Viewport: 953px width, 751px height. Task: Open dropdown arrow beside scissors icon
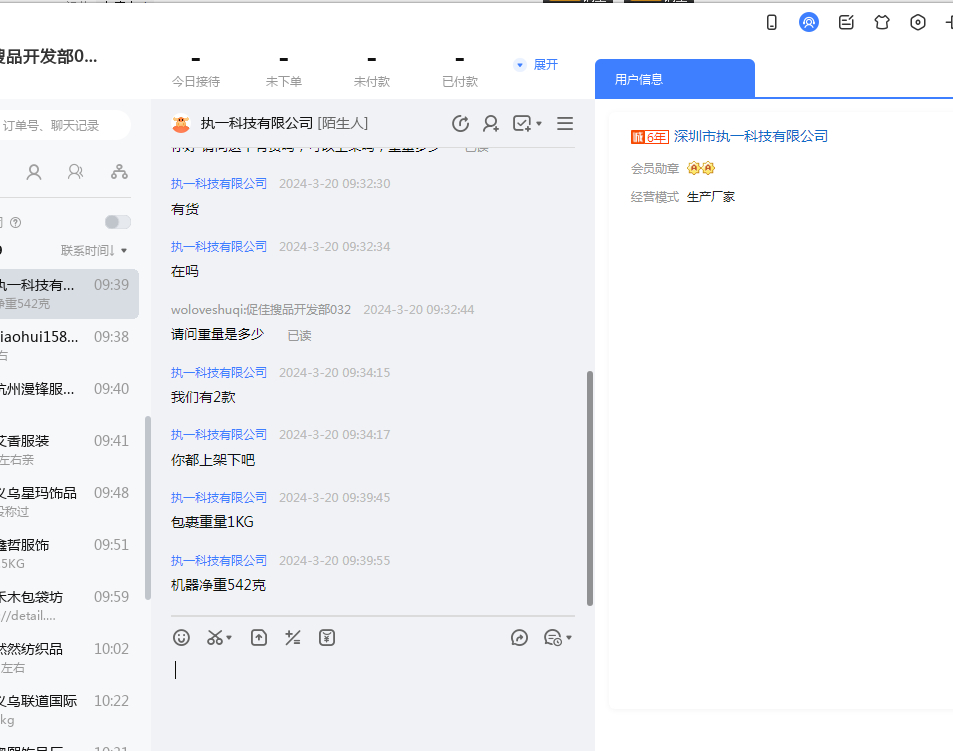pyautogui.click(x=229, y=638)
